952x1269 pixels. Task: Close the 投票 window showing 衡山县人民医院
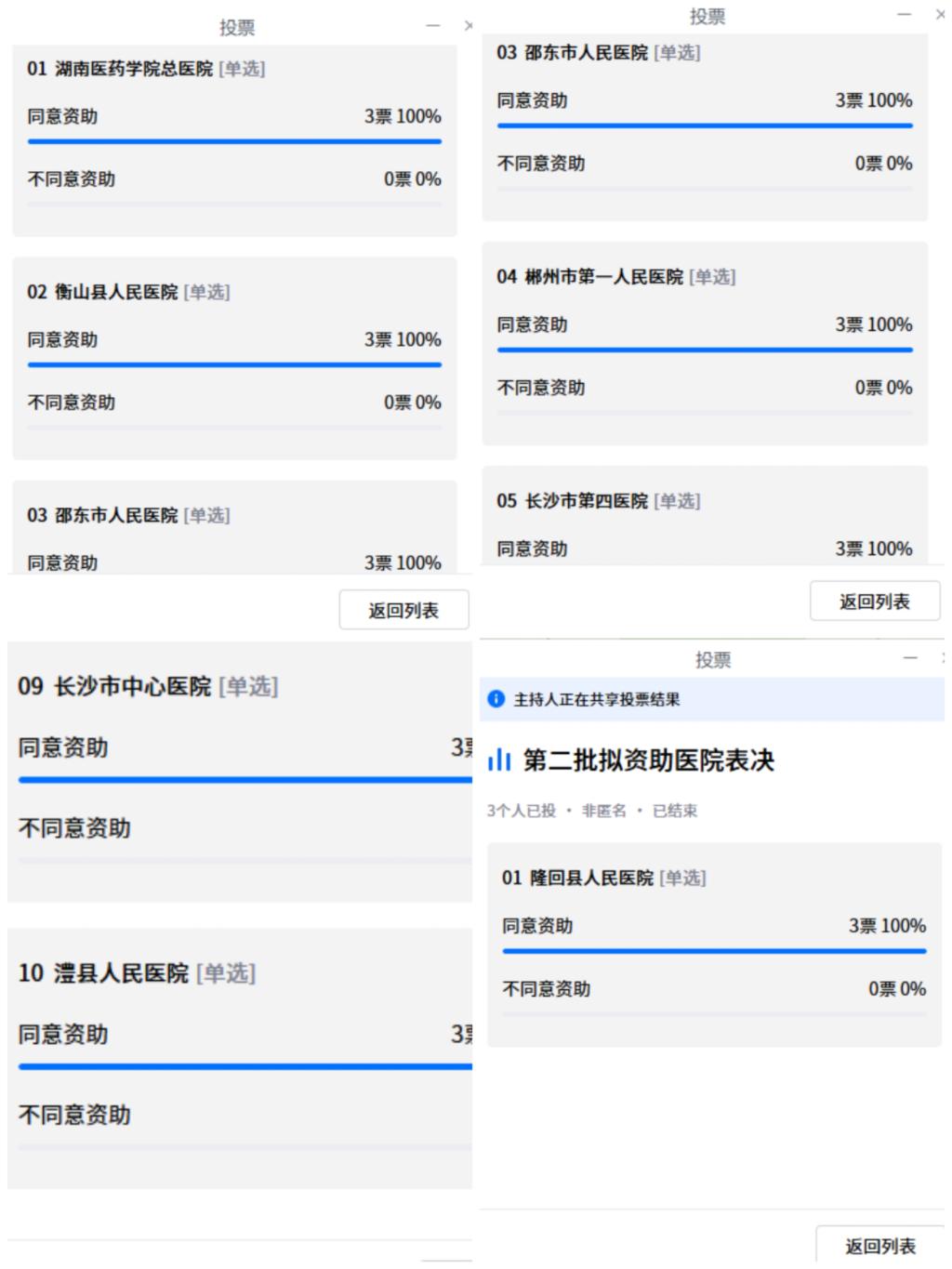coord(469,26)
